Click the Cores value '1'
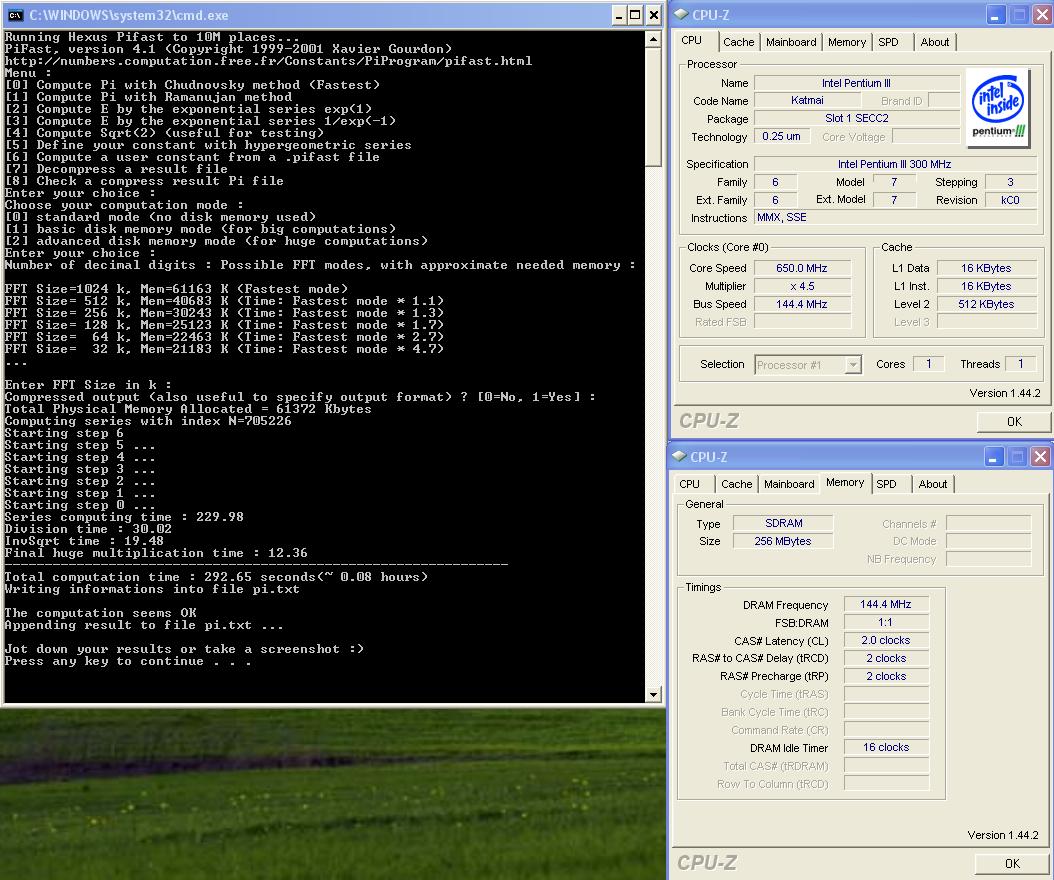 (928, 364)
